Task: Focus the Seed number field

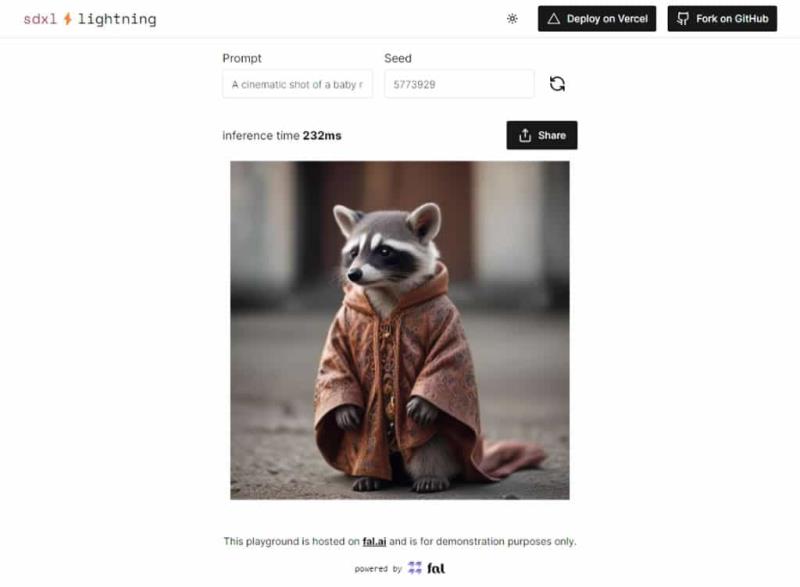Action: 459,84
